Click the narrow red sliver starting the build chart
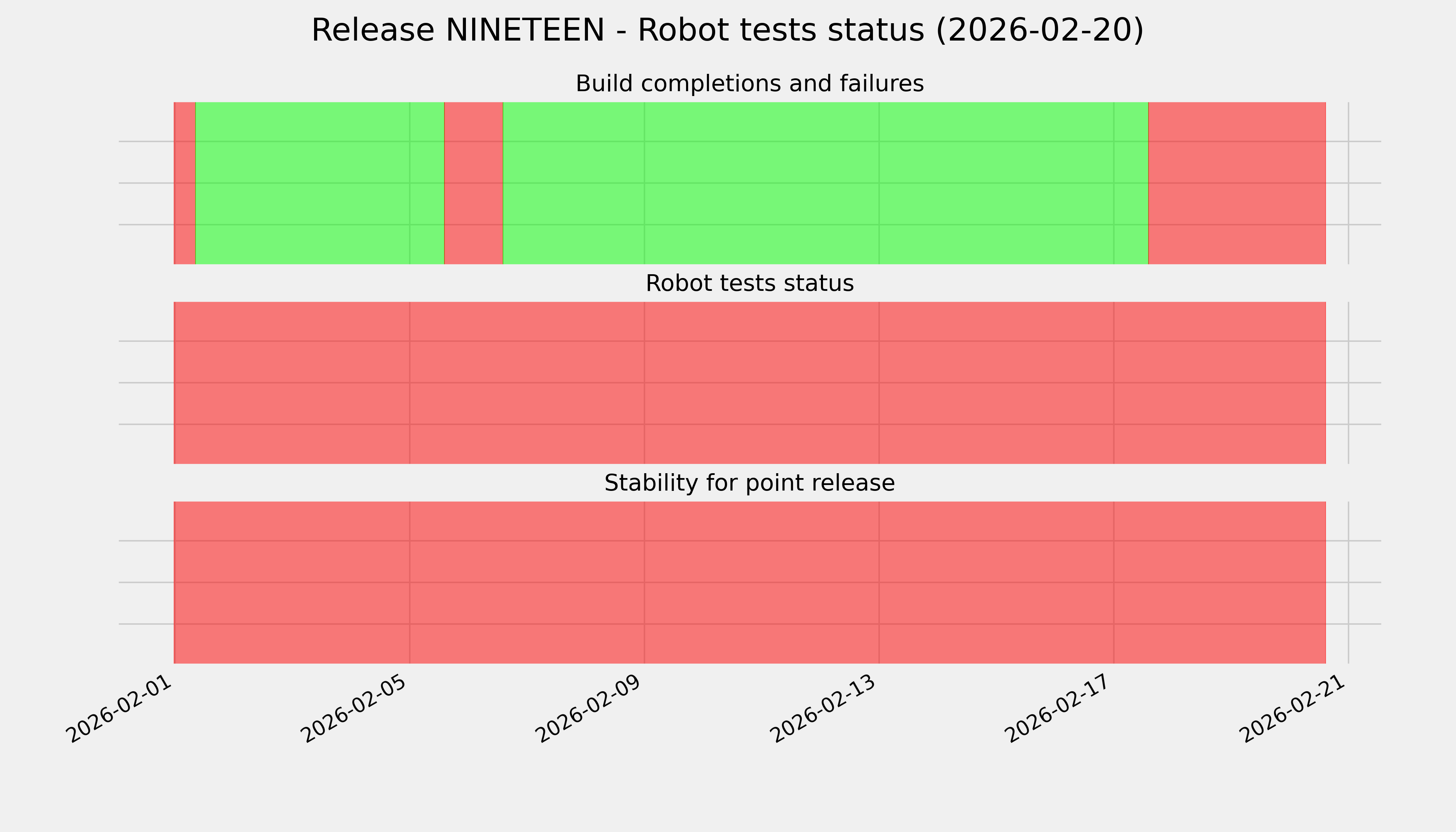The height and width of the screenshot is (832, 1456). (184, 183)
